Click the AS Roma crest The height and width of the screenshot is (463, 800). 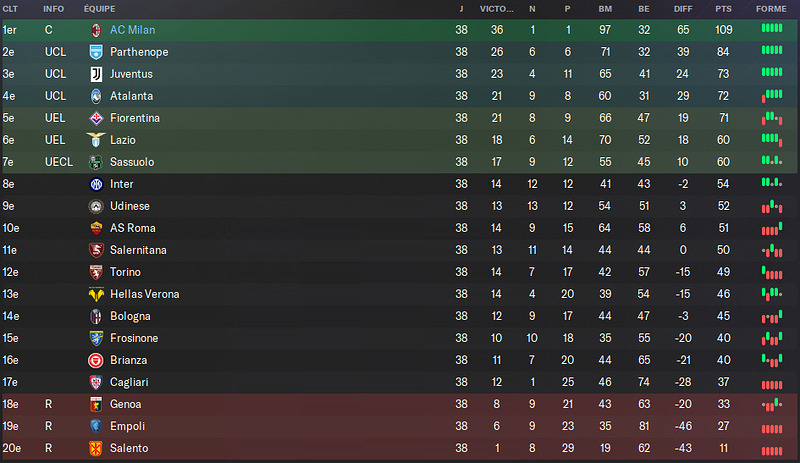click(96, 228)
